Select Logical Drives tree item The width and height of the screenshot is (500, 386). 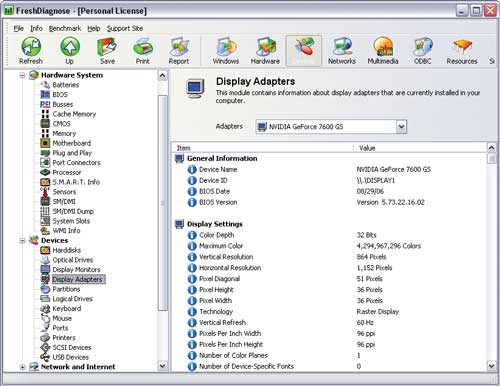(x=72, y=299)
